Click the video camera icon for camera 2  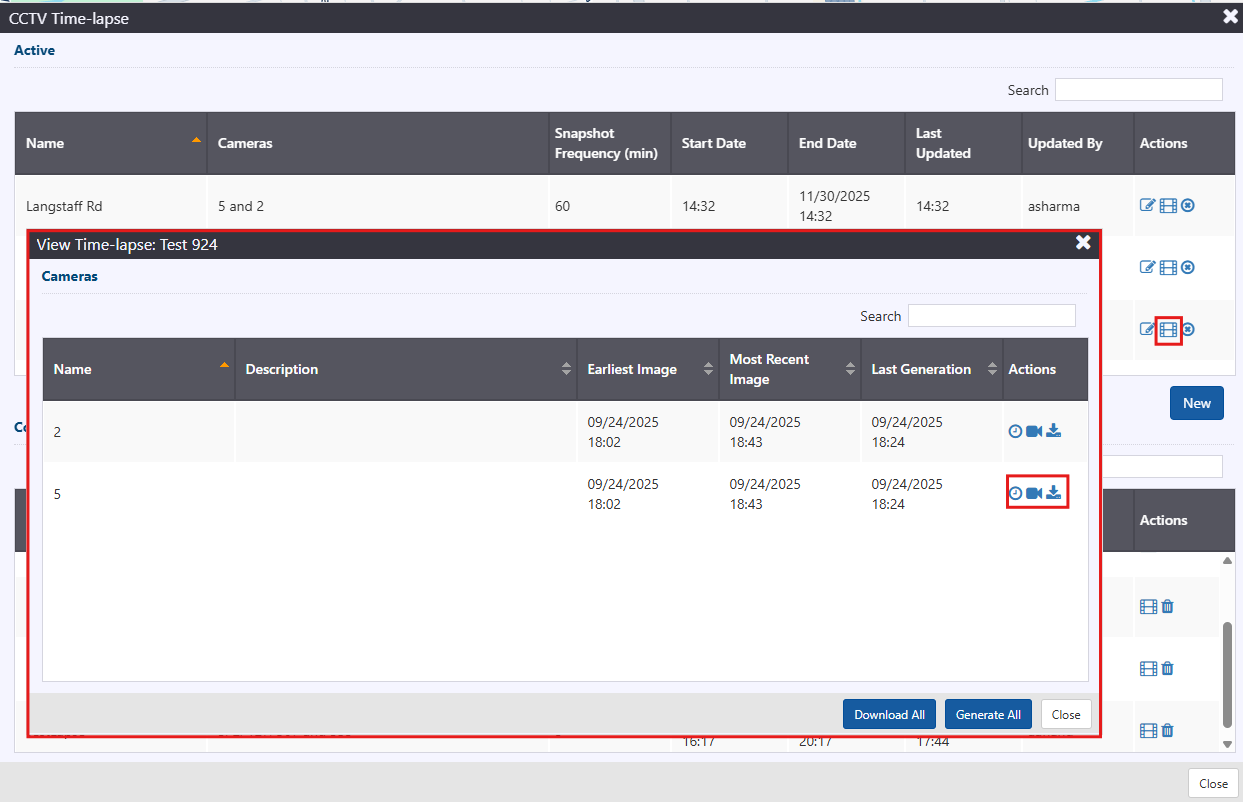(1034, 431)
